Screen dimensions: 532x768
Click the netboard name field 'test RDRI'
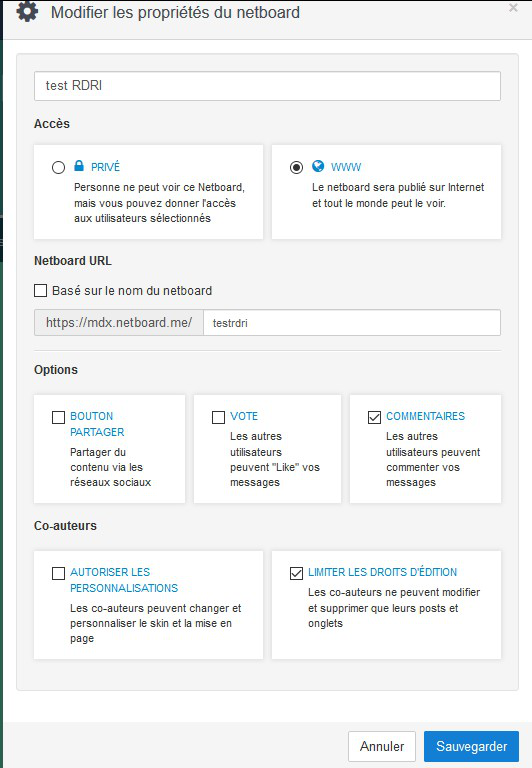tap(267, 86)
